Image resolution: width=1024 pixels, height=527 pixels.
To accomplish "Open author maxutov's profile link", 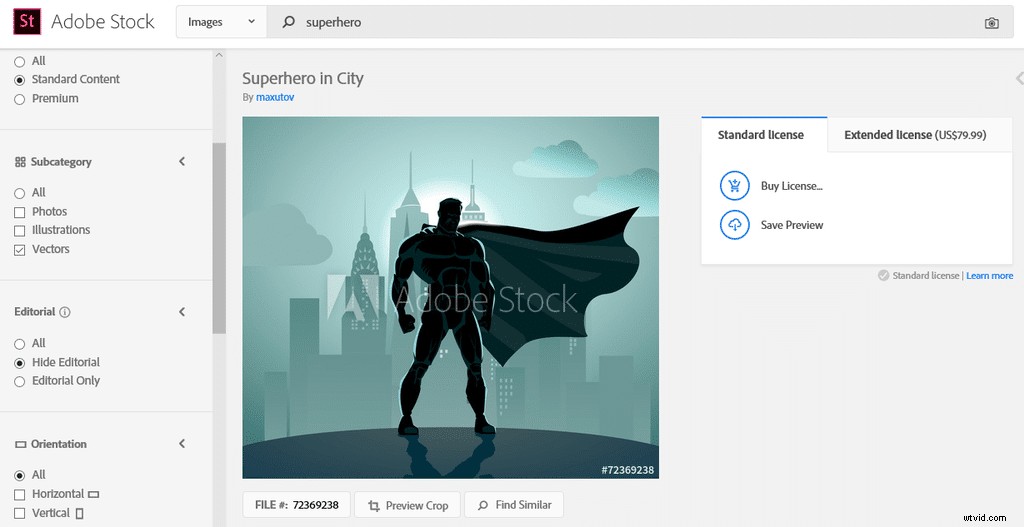I will (275, 97).
